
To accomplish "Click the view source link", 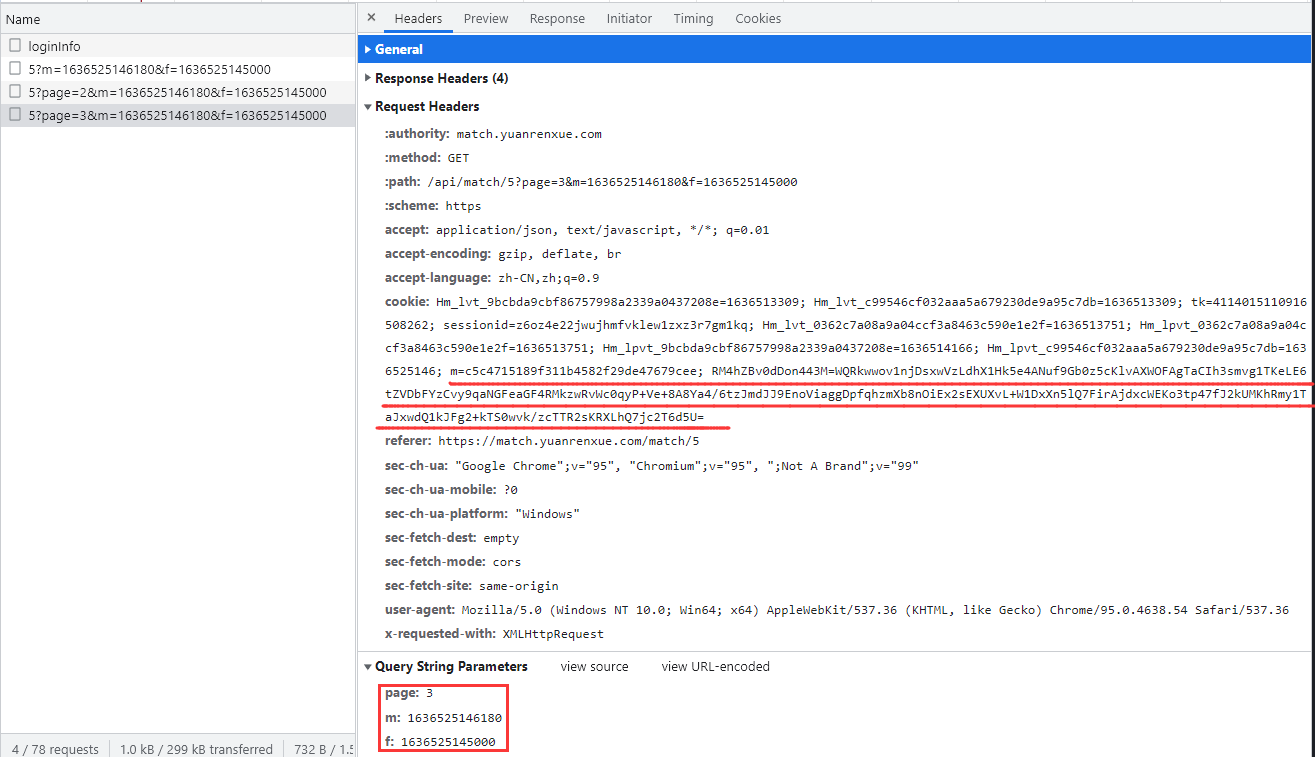I will coord(594,667).
